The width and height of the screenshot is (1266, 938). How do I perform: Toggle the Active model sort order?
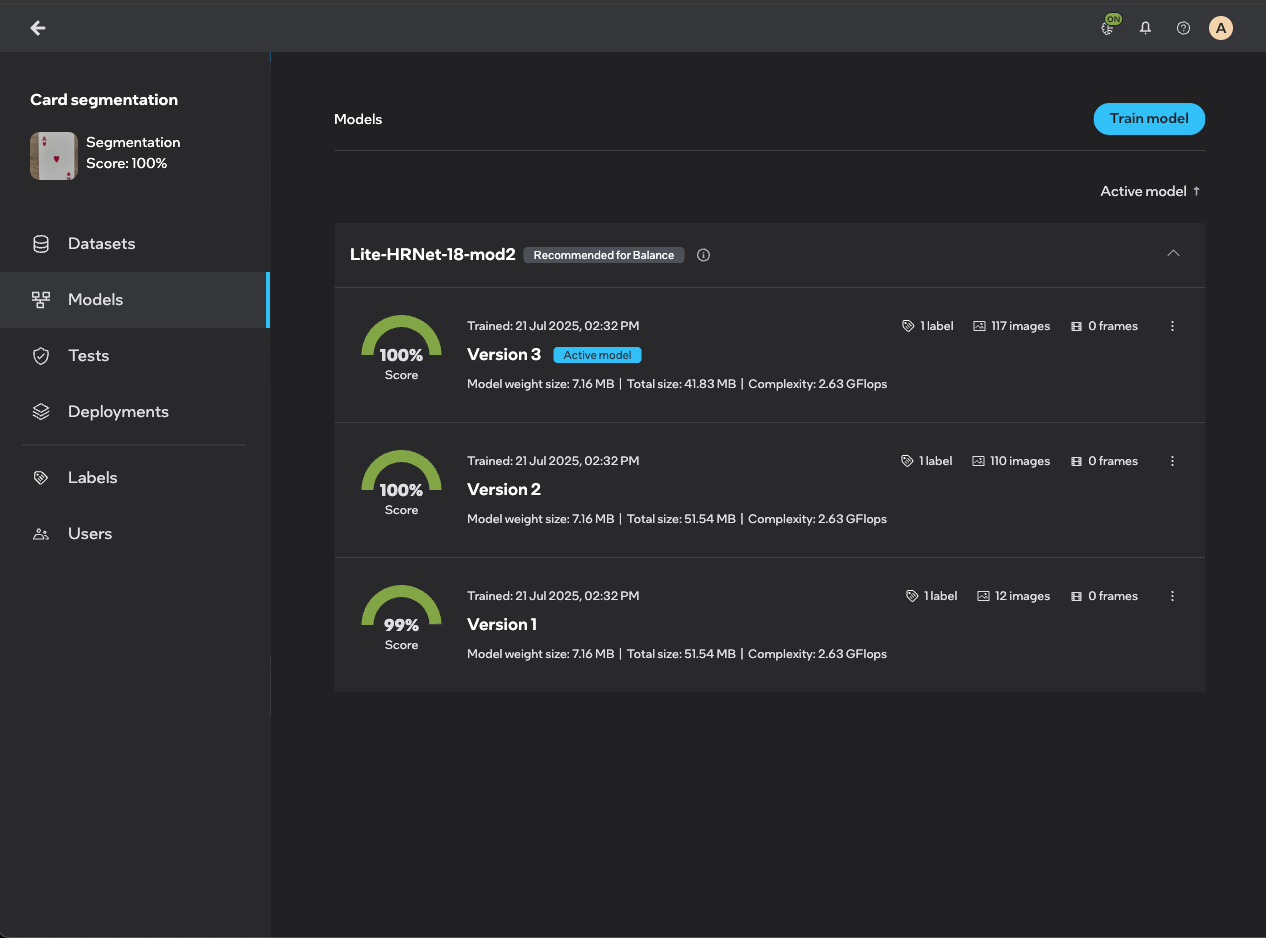1150,191
